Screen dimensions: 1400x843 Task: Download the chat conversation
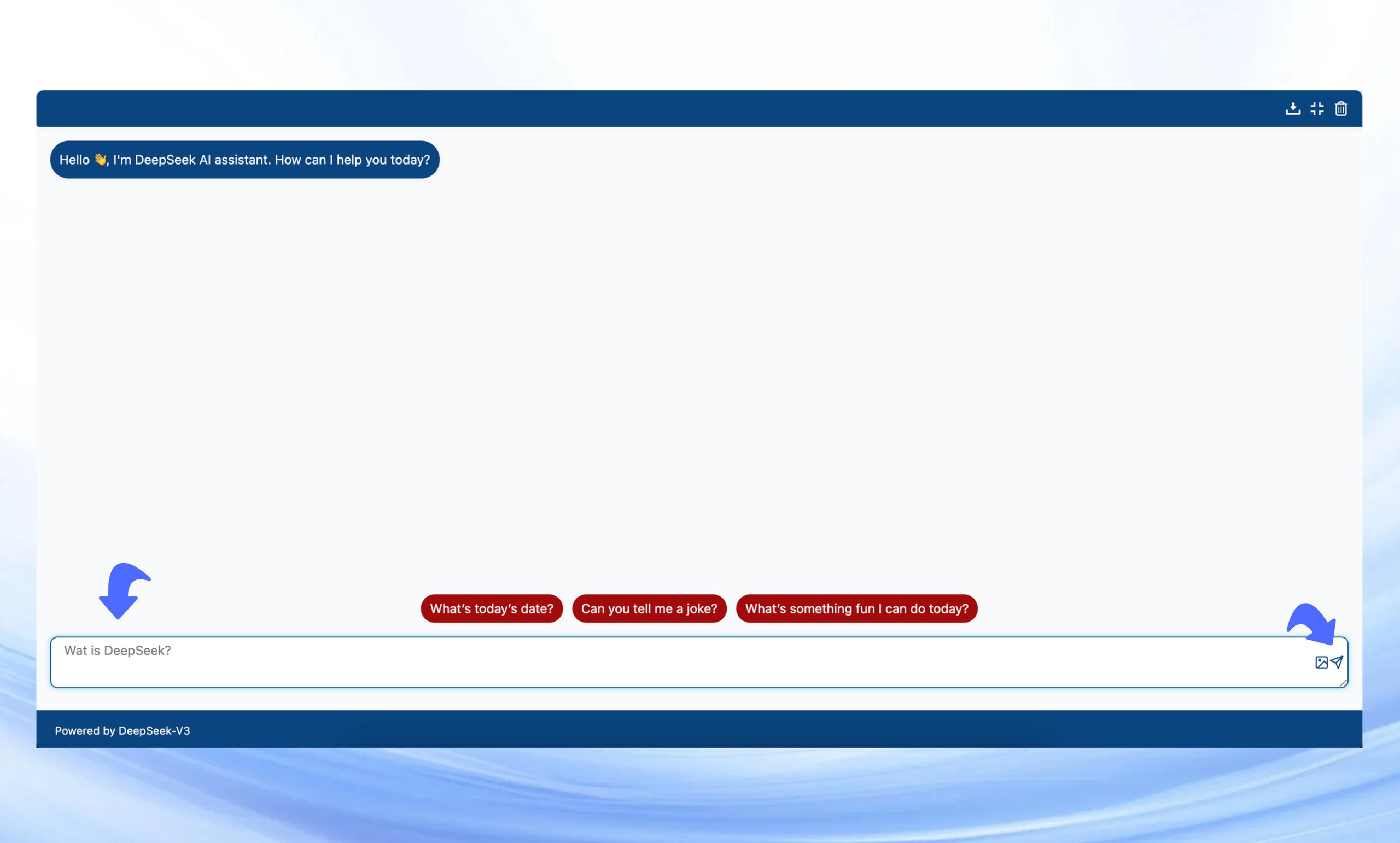[1293, 108]
